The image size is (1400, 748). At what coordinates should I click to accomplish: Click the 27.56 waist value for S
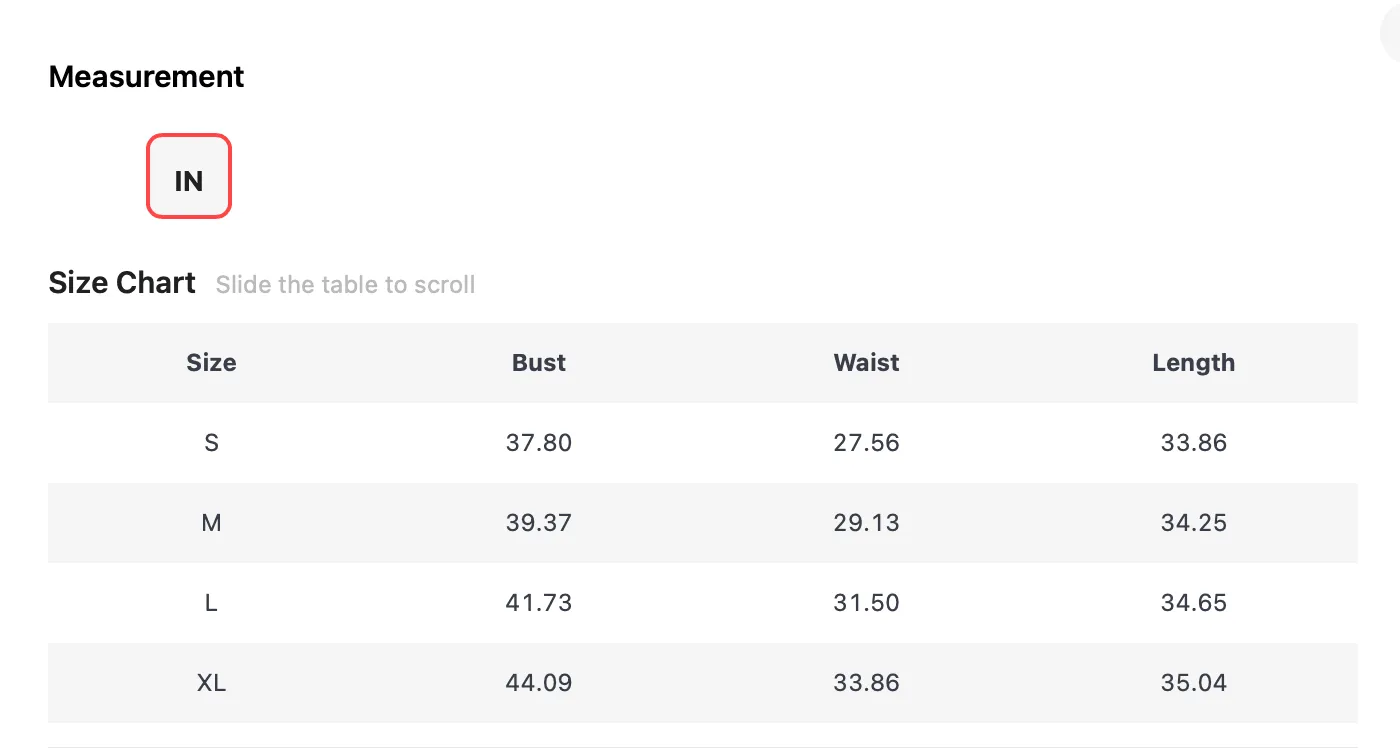tap(867, 442)
